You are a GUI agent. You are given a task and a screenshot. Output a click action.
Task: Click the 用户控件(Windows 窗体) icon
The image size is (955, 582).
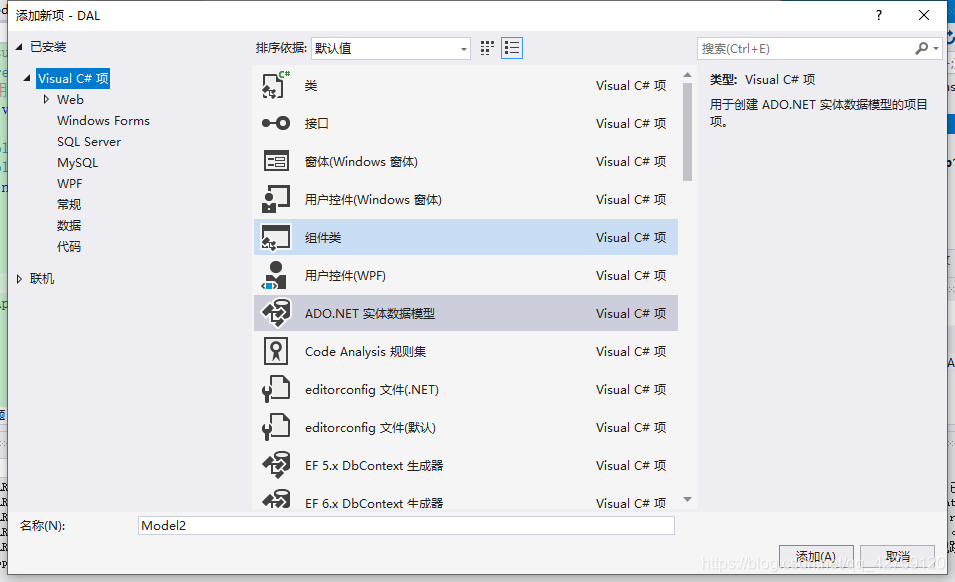click(x=276, y=199)
